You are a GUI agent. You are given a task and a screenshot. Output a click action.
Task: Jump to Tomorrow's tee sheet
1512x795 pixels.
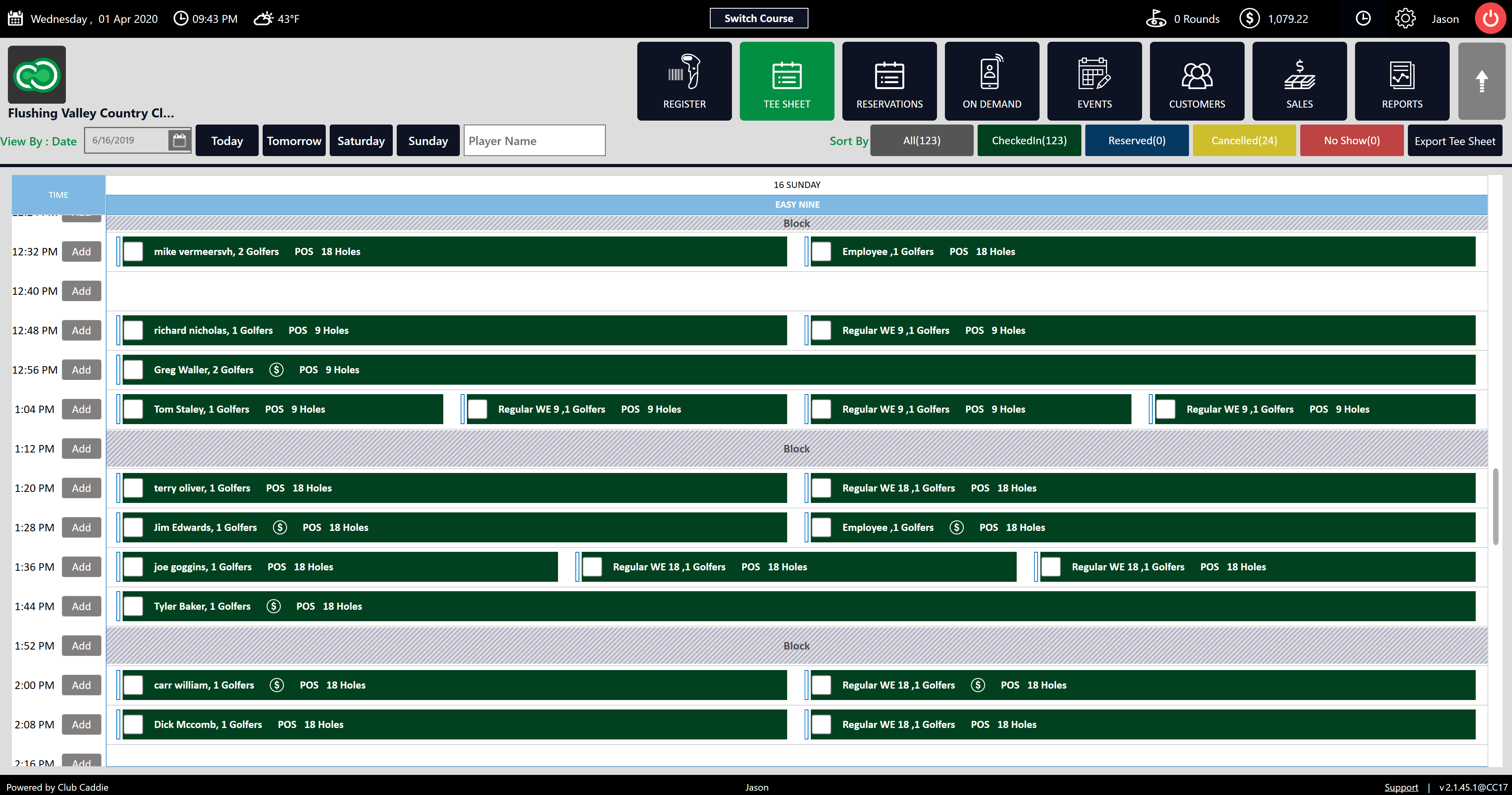[293, 140]
